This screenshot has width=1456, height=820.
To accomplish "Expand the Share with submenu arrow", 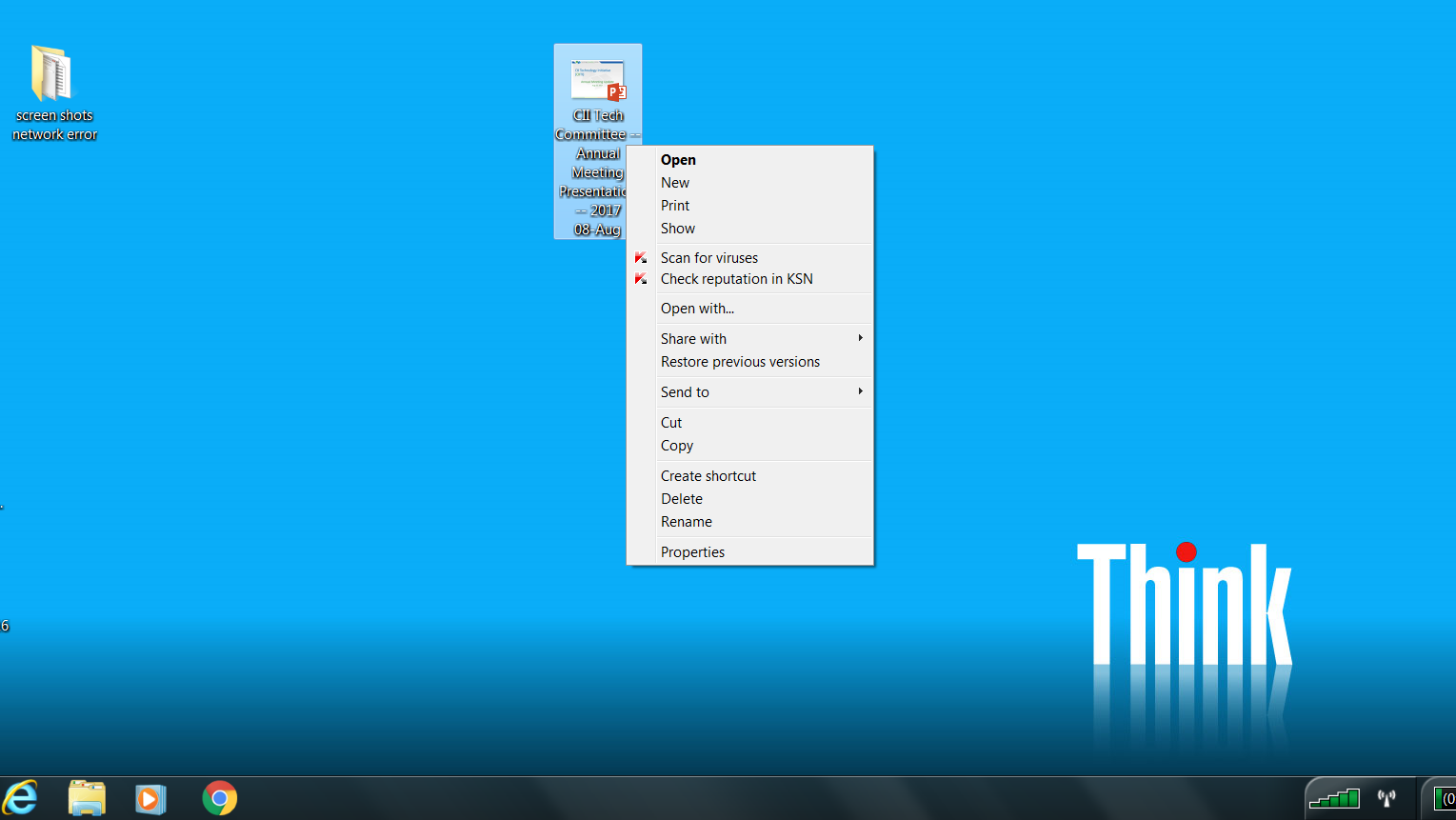I will tap(860, 338).
